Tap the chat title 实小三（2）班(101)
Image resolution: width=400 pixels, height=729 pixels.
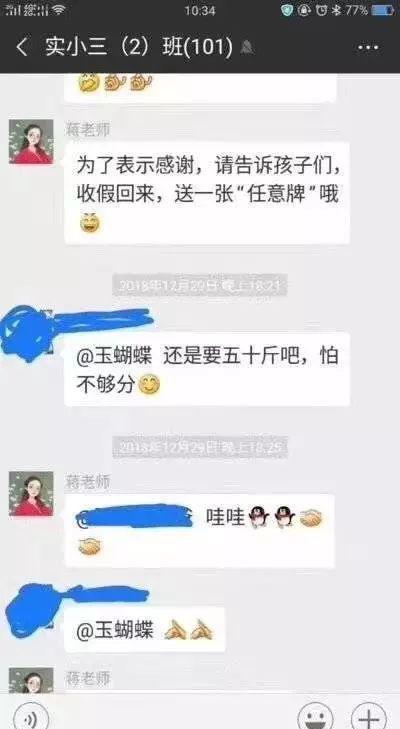click(139, 47)
